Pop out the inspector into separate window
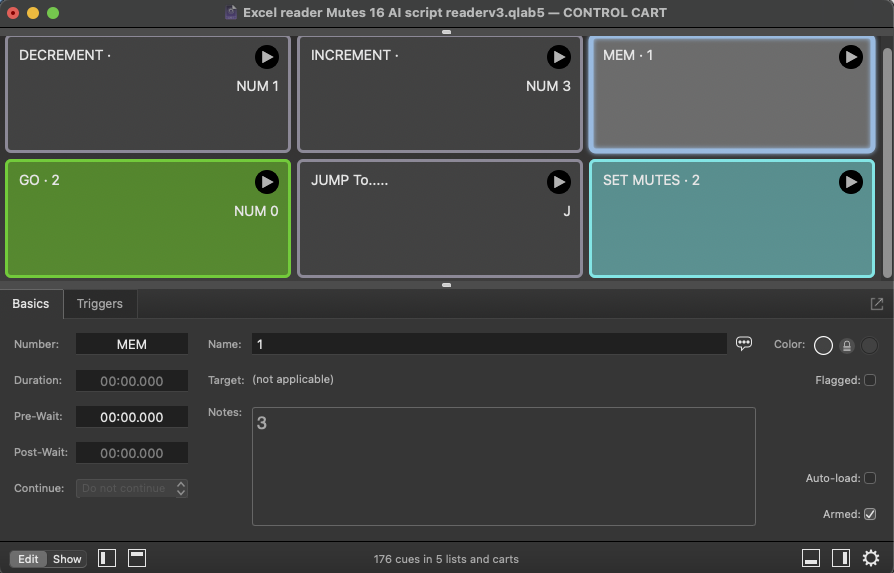 tap(877, 304)
